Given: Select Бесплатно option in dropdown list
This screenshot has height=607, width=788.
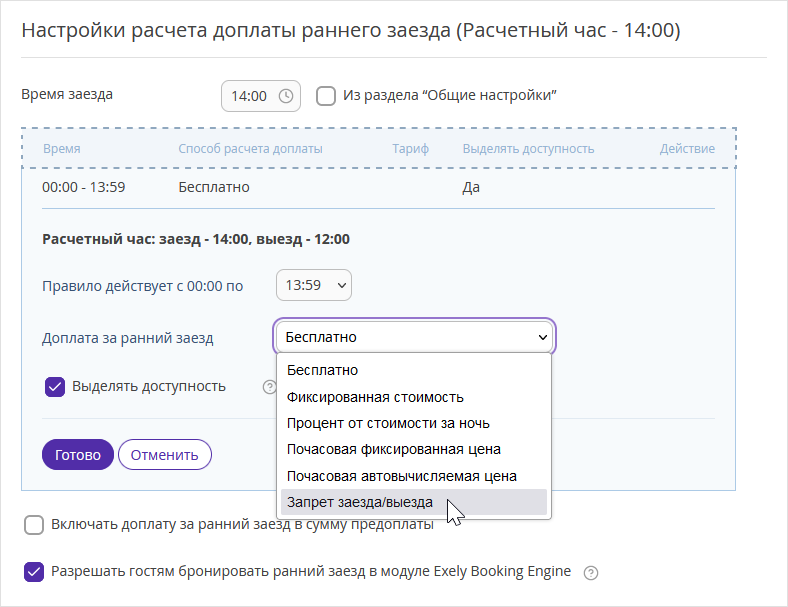Looking at the screenshot, I should [414, 370].
